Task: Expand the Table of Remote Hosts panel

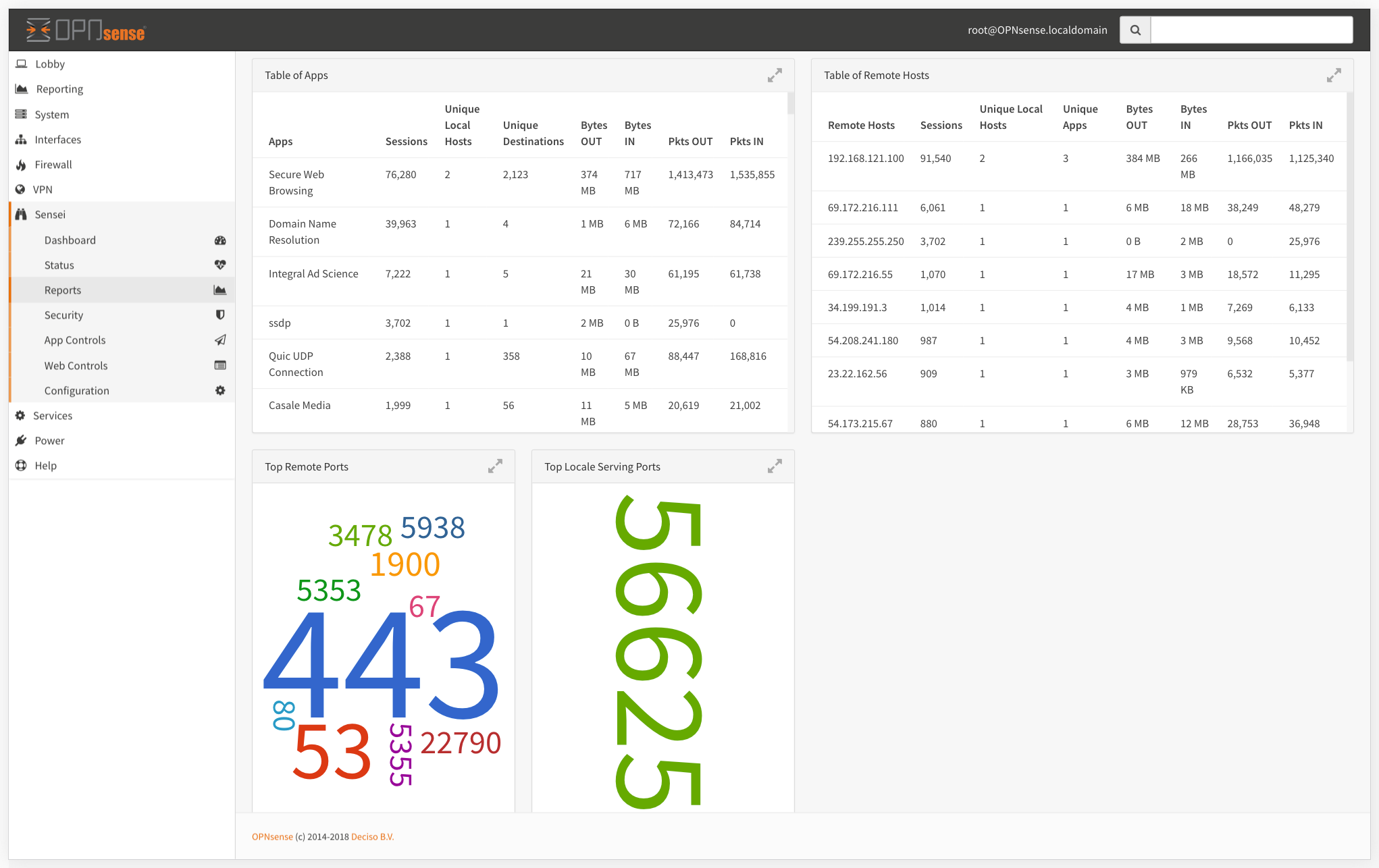Action: pos(1334,75)
